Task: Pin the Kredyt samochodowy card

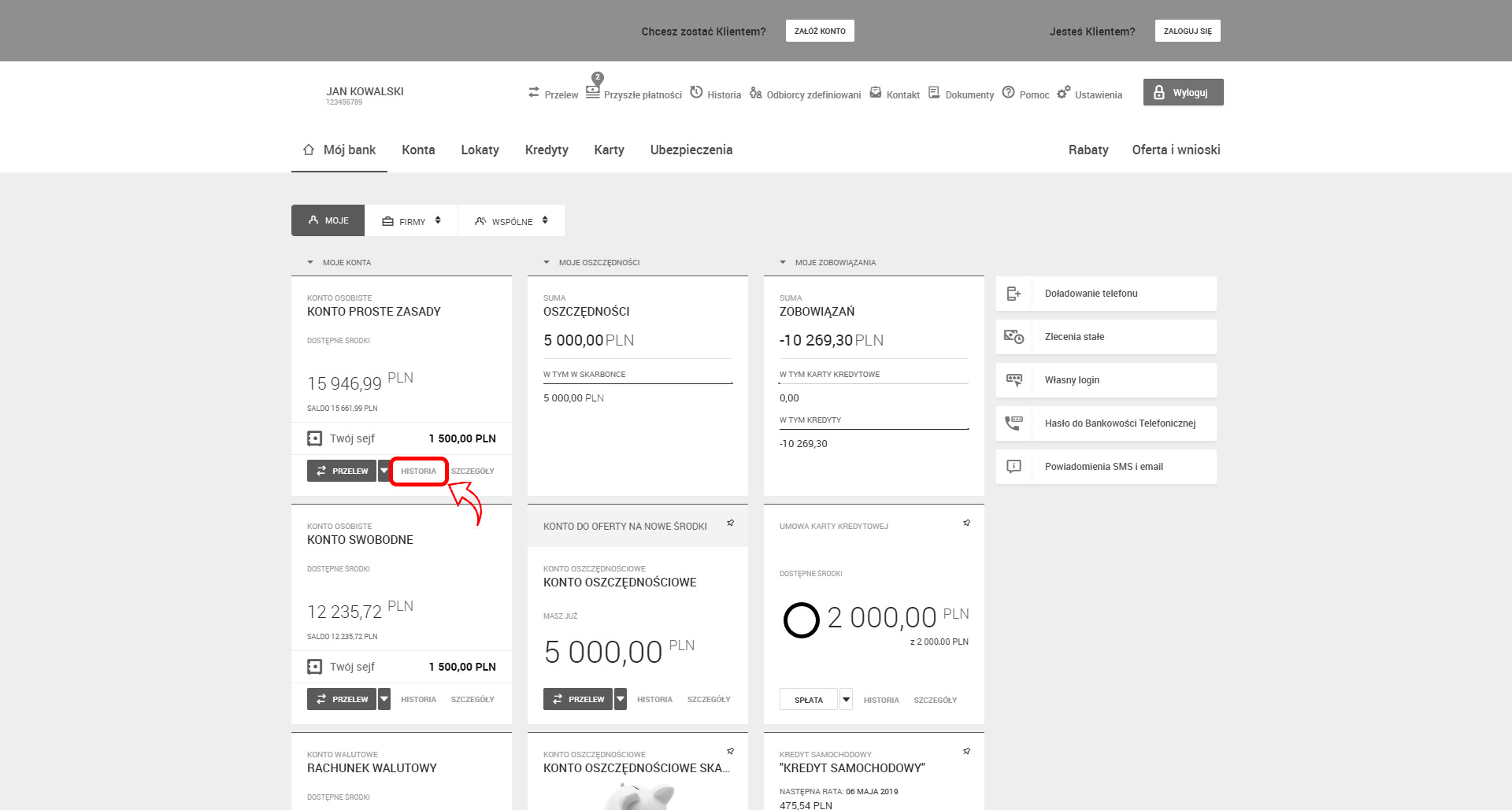Action: pos(966,752)
